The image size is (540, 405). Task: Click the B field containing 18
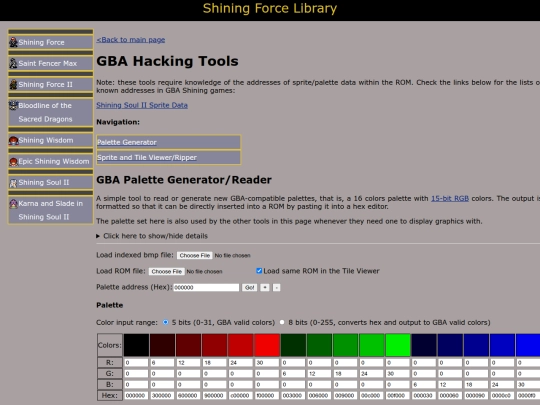click(x=476, y=384)
